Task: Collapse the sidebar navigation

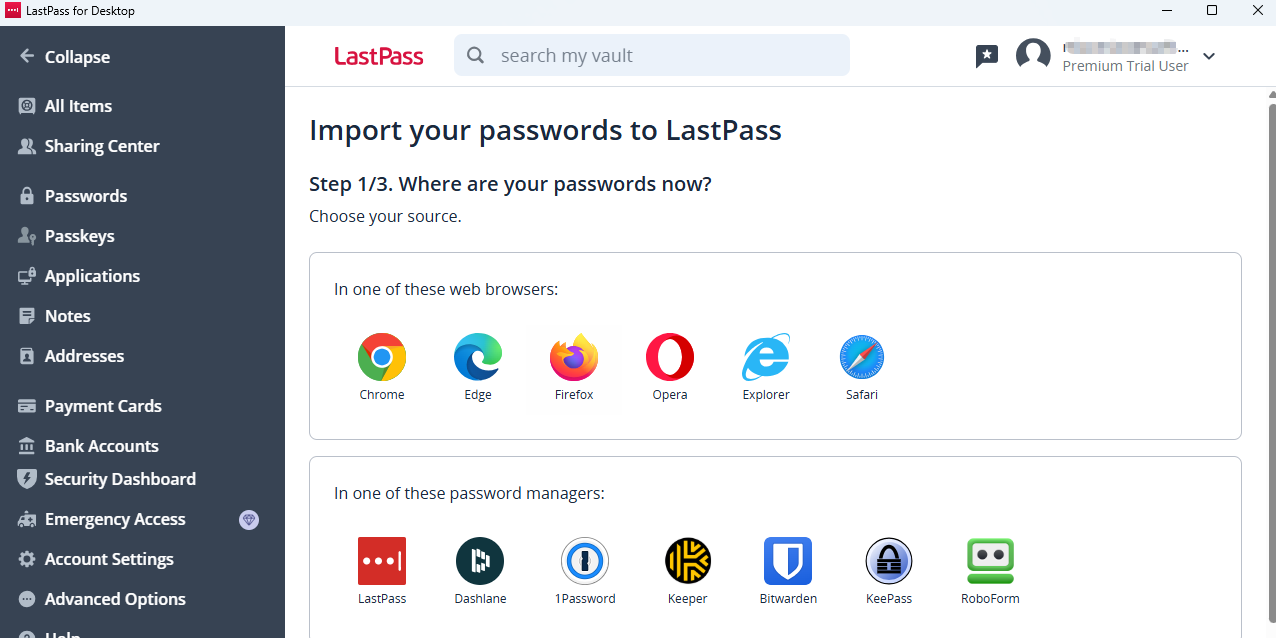Action: pos(66,56)
